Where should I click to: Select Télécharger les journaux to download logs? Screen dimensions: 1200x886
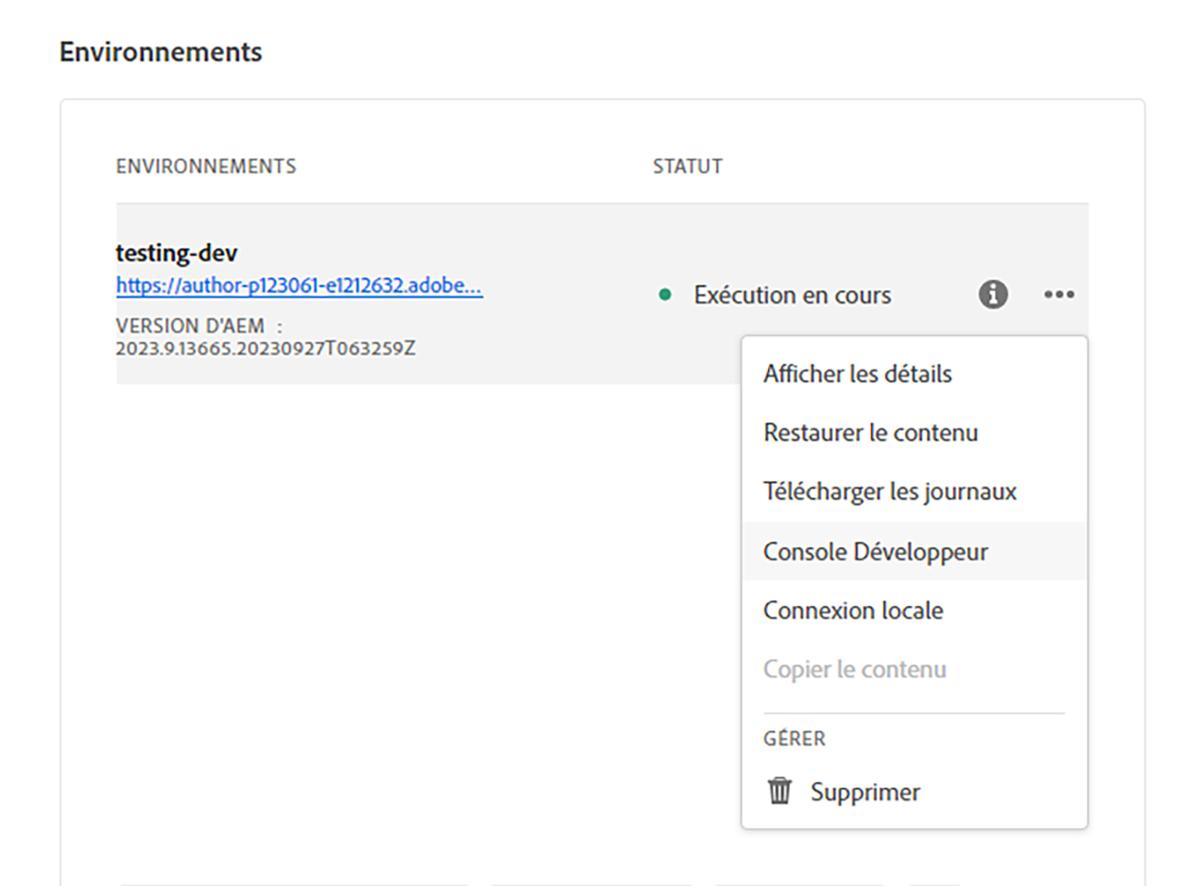pyautogui.click(x=889, y=491)
